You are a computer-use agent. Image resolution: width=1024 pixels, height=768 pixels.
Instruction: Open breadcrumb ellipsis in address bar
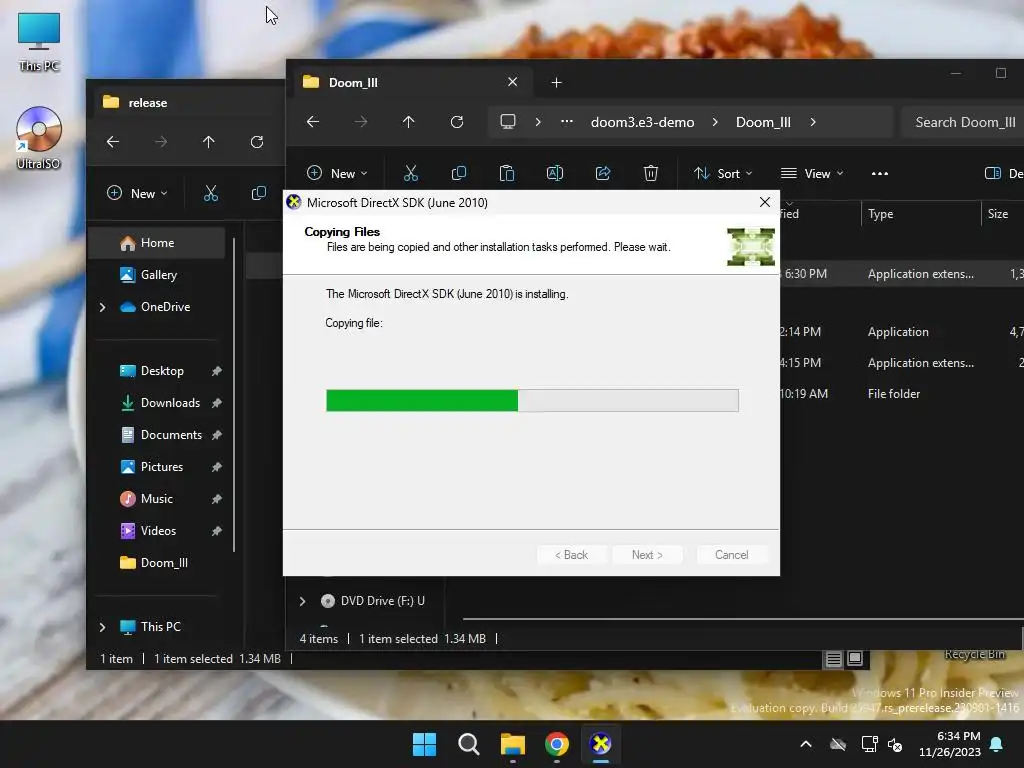point(567,121)
